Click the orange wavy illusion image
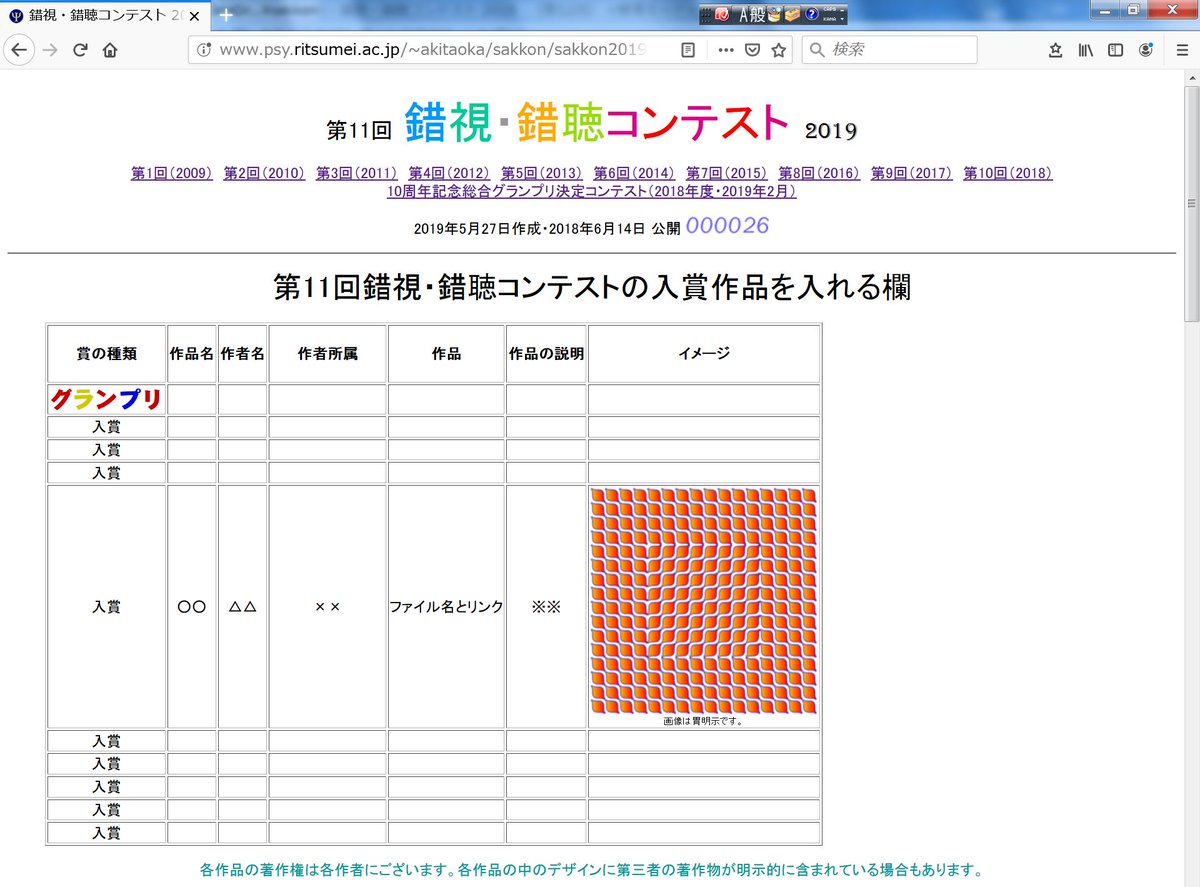The width and height of the screenshot is (1200, 887). (x=704, y=601)
